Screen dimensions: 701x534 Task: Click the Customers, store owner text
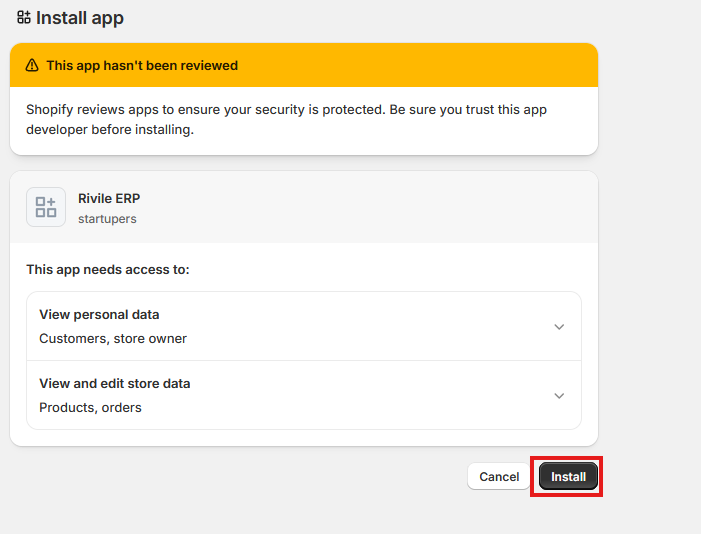coord(113,339)
